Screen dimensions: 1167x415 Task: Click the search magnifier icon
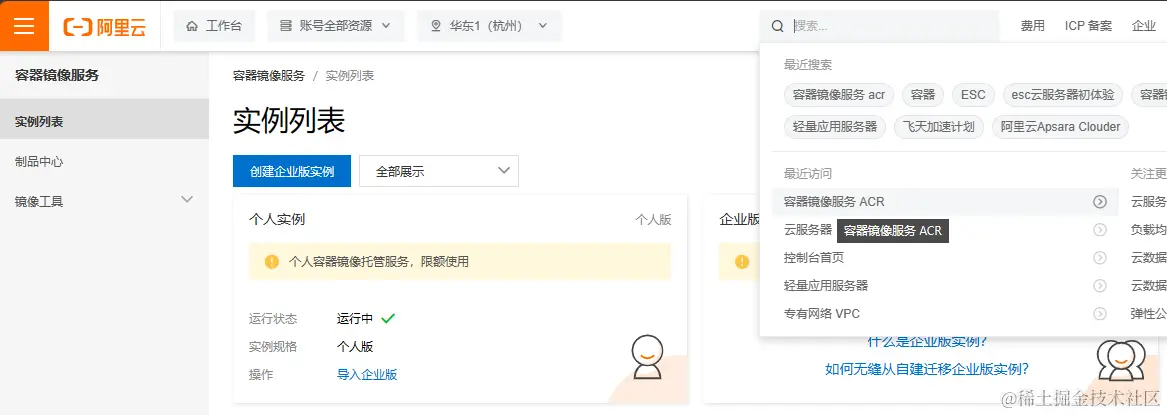coord(777,26)
